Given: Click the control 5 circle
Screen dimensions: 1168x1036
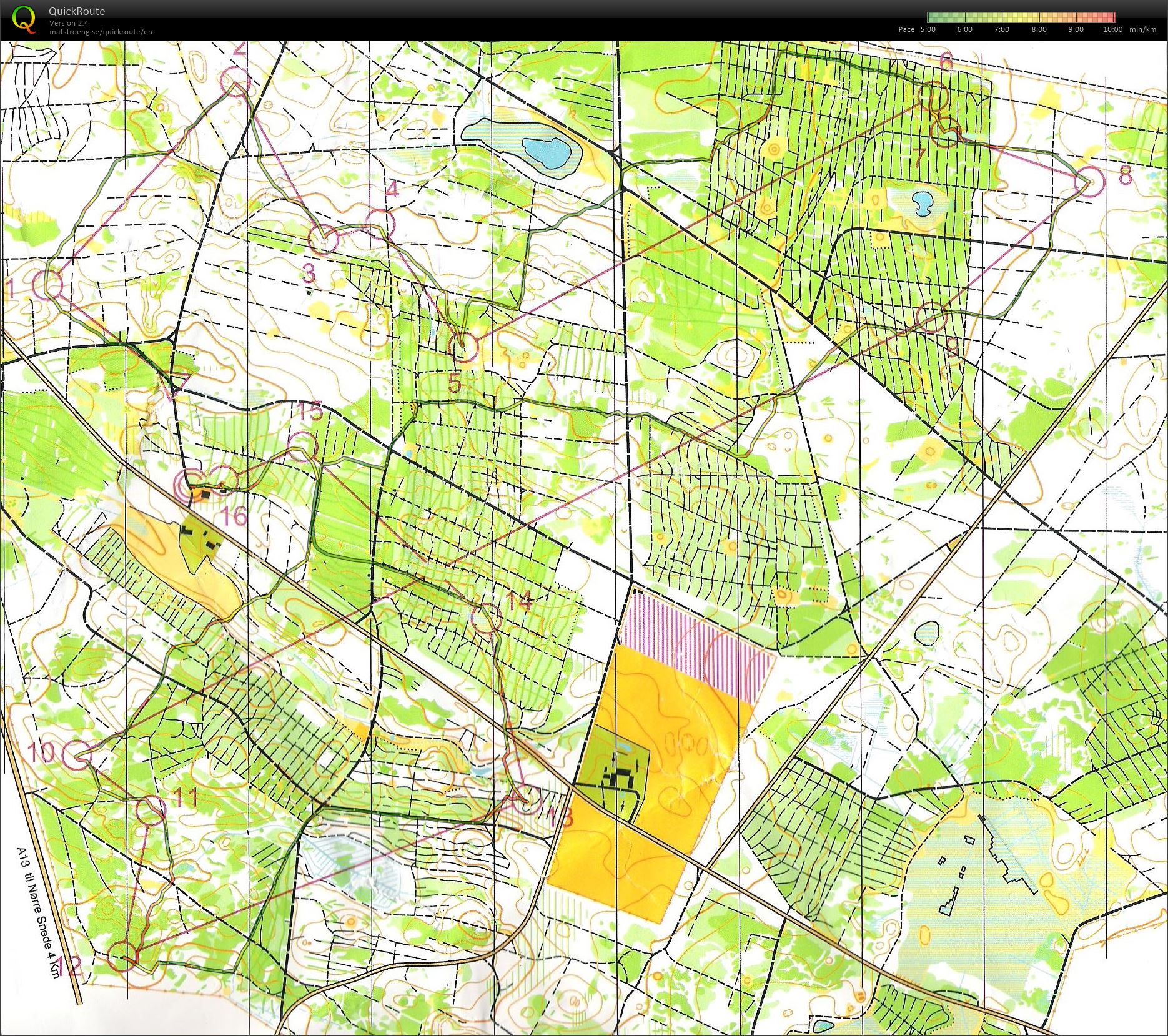Looking at the screenshot, I should (463, 347).
